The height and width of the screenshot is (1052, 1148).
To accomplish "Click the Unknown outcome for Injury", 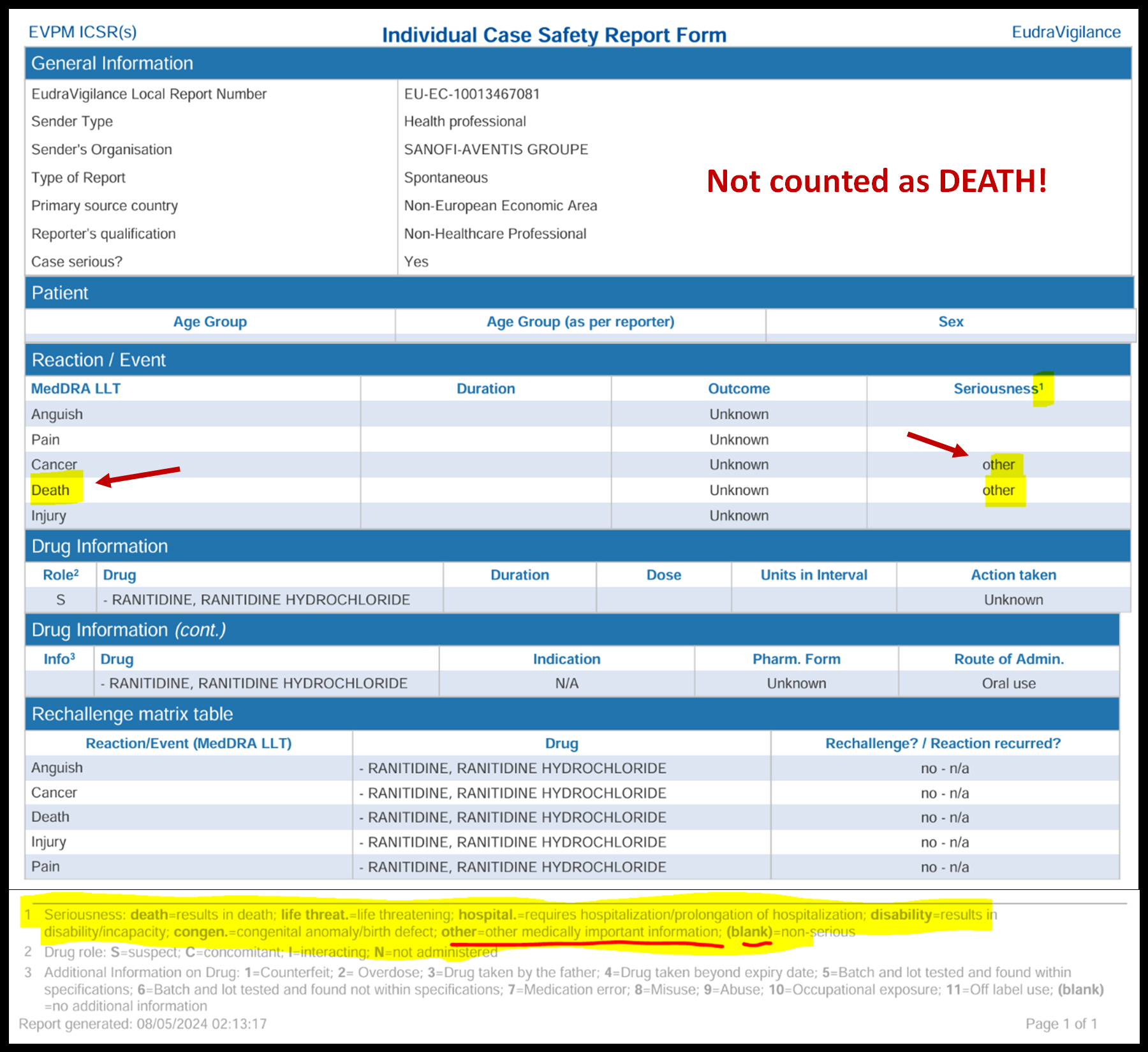I will coord(739,516).
